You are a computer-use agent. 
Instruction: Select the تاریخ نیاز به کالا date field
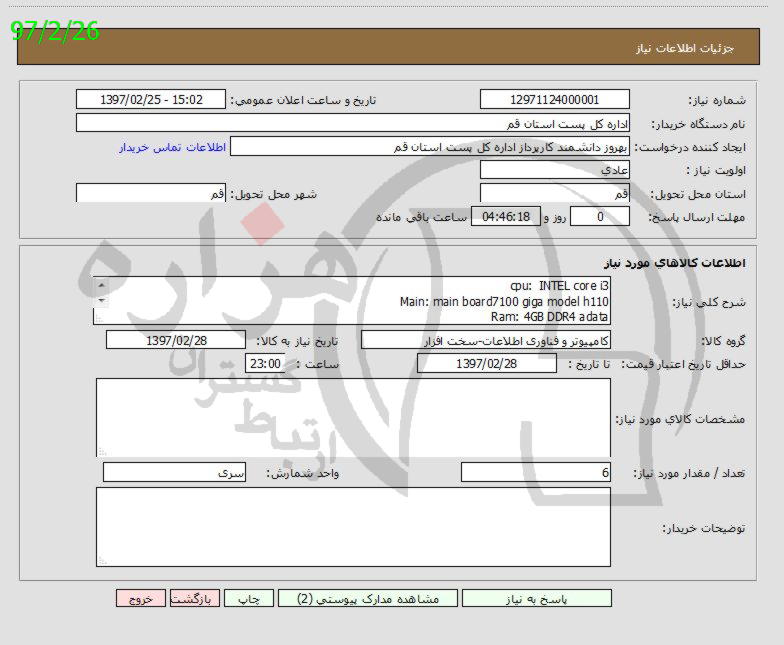[x=176, y=341]
